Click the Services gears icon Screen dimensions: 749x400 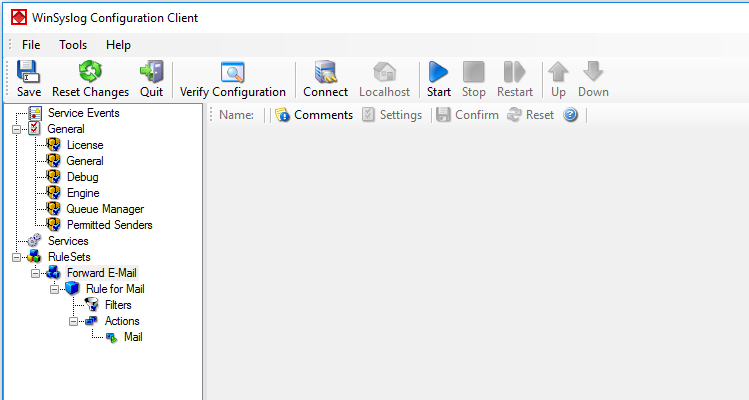[x=34, y=240]
